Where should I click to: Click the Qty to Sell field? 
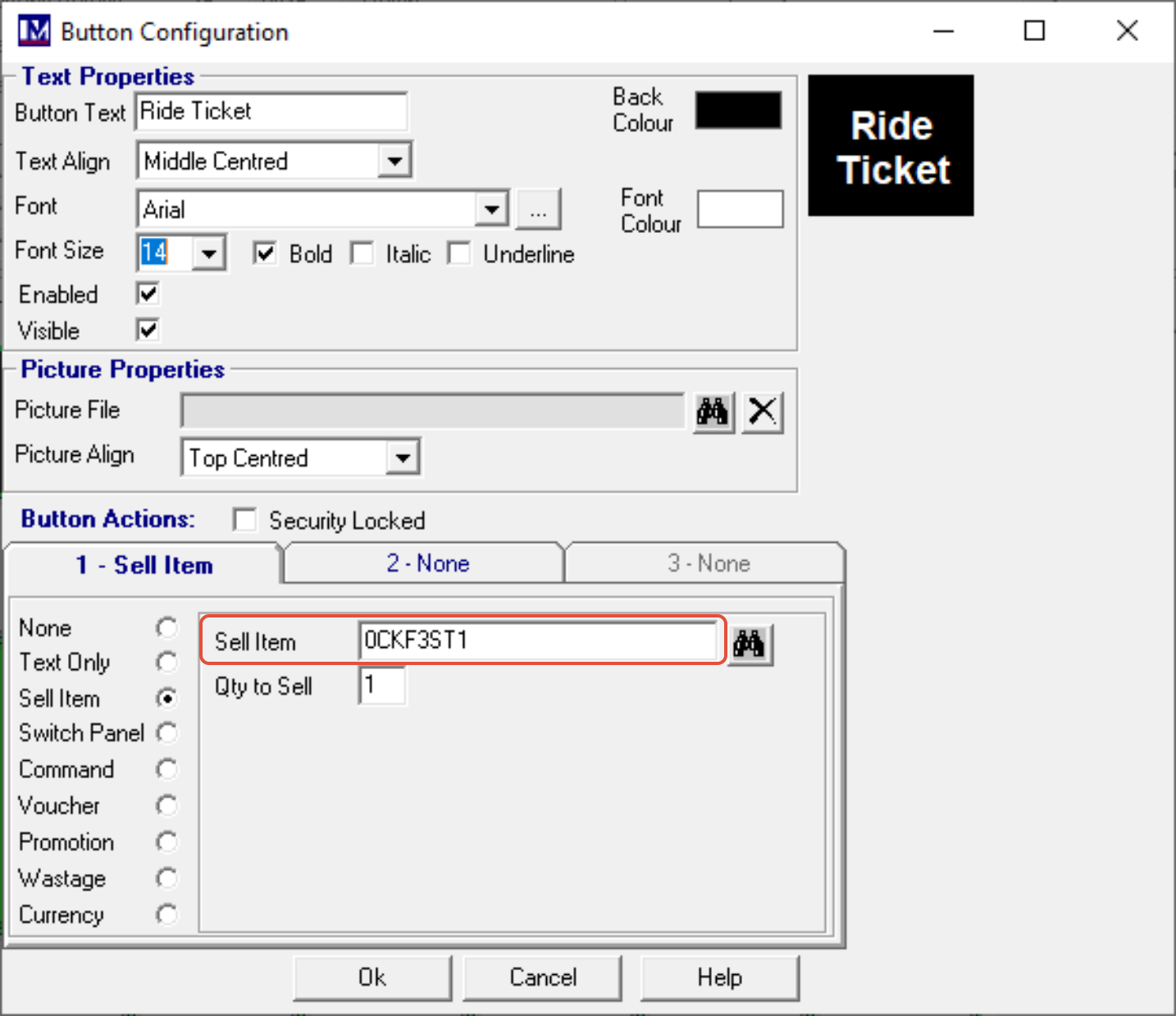pos(382,686)
